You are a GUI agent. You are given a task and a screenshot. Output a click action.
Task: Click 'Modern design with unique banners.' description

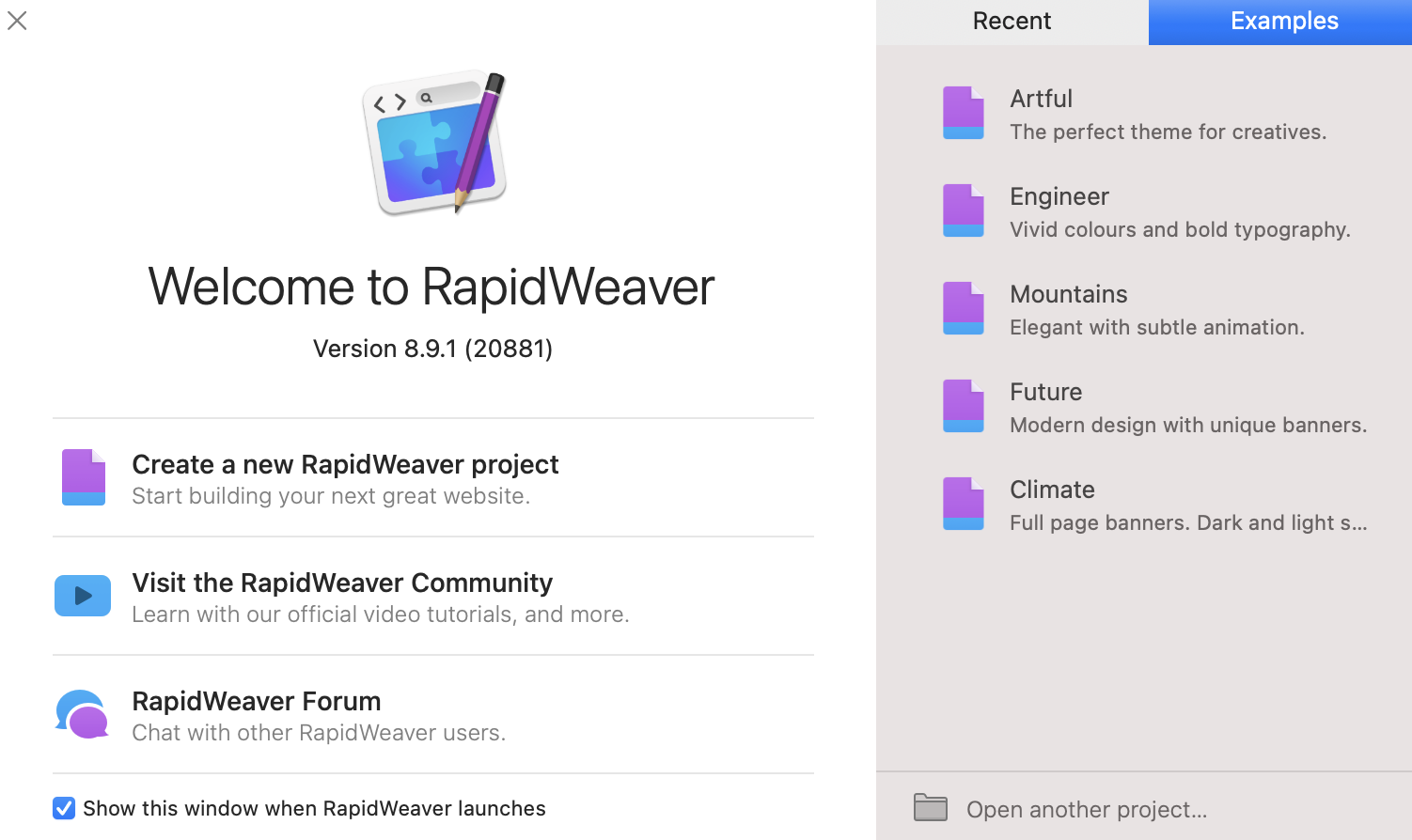pyautogui.click(x=1188, y=425)
